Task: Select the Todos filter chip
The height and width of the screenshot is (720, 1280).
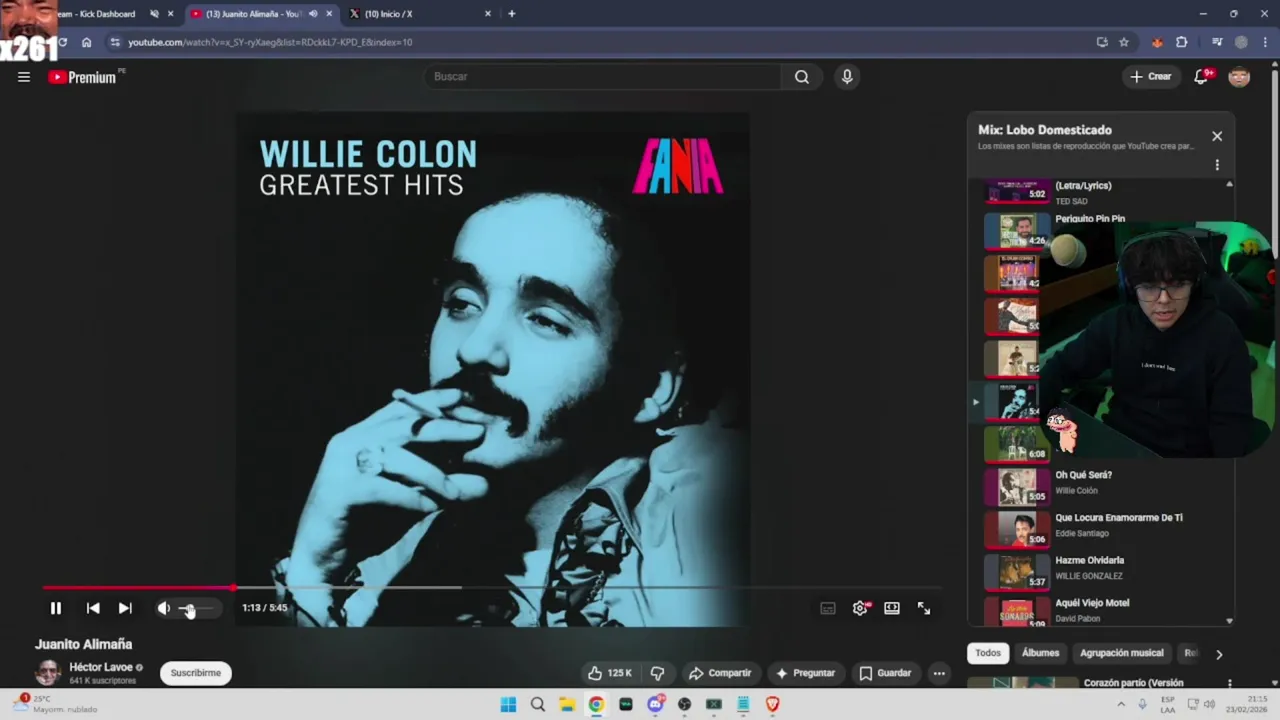Action: click(988, 653)
